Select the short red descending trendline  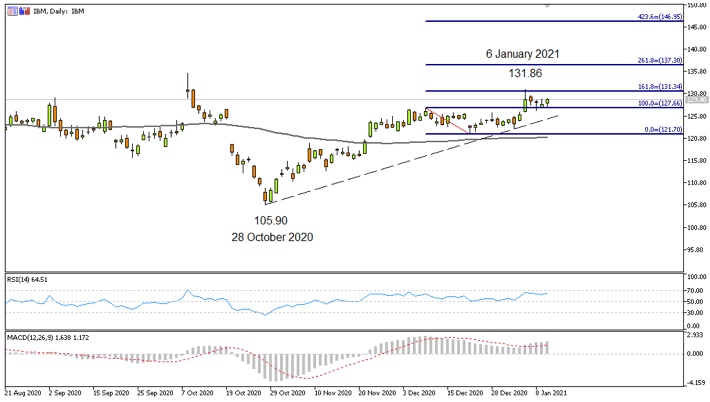click(448, 121)
